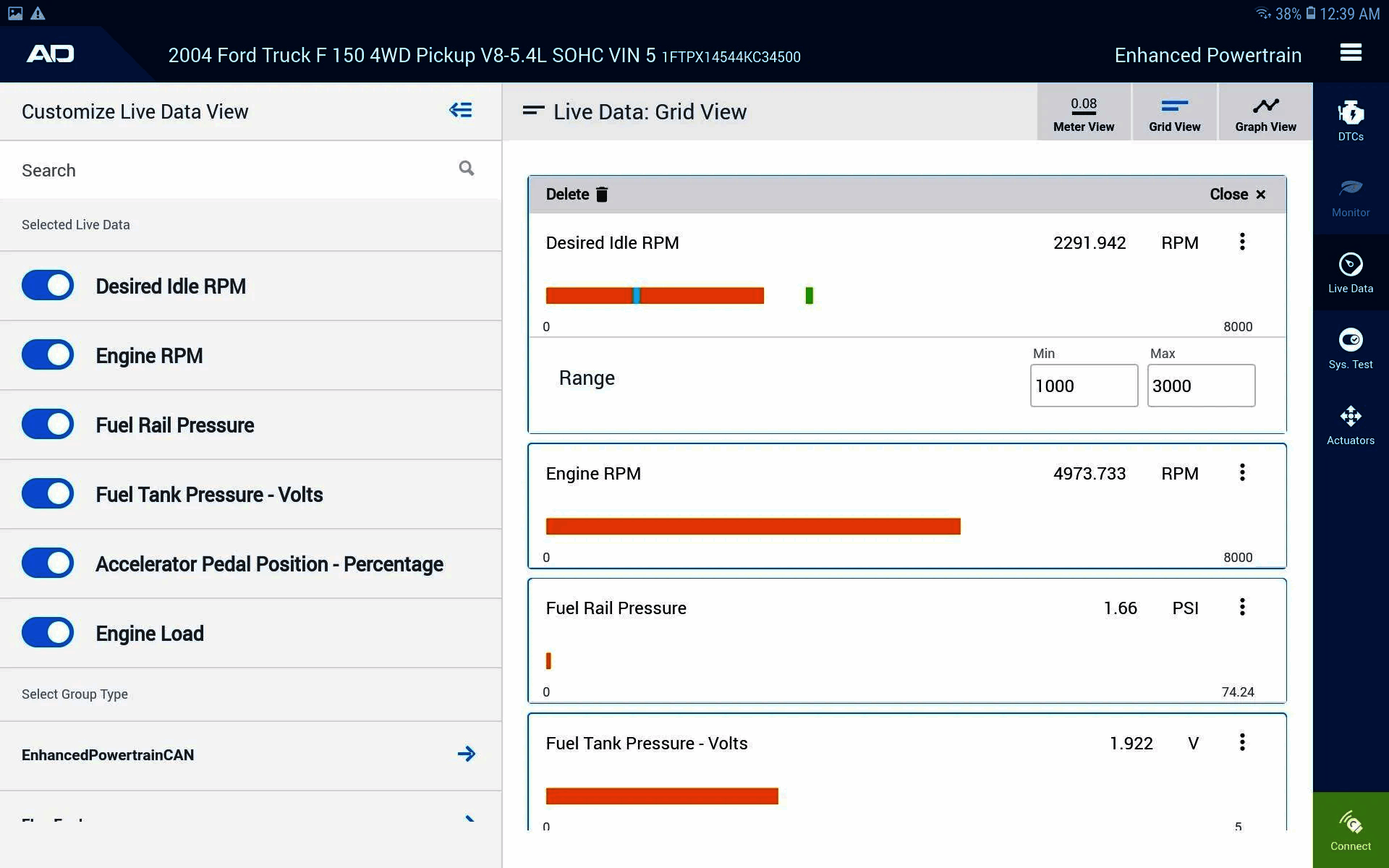Toggle off Desired Idle RPM switch

(x=48, y=286)
